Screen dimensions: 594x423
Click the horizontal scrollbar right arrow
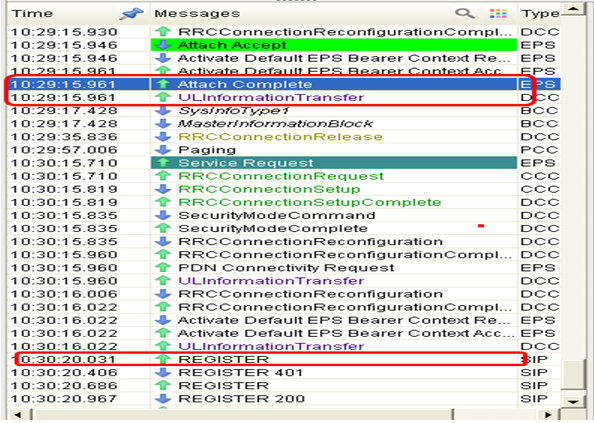[x=548, y=414]
